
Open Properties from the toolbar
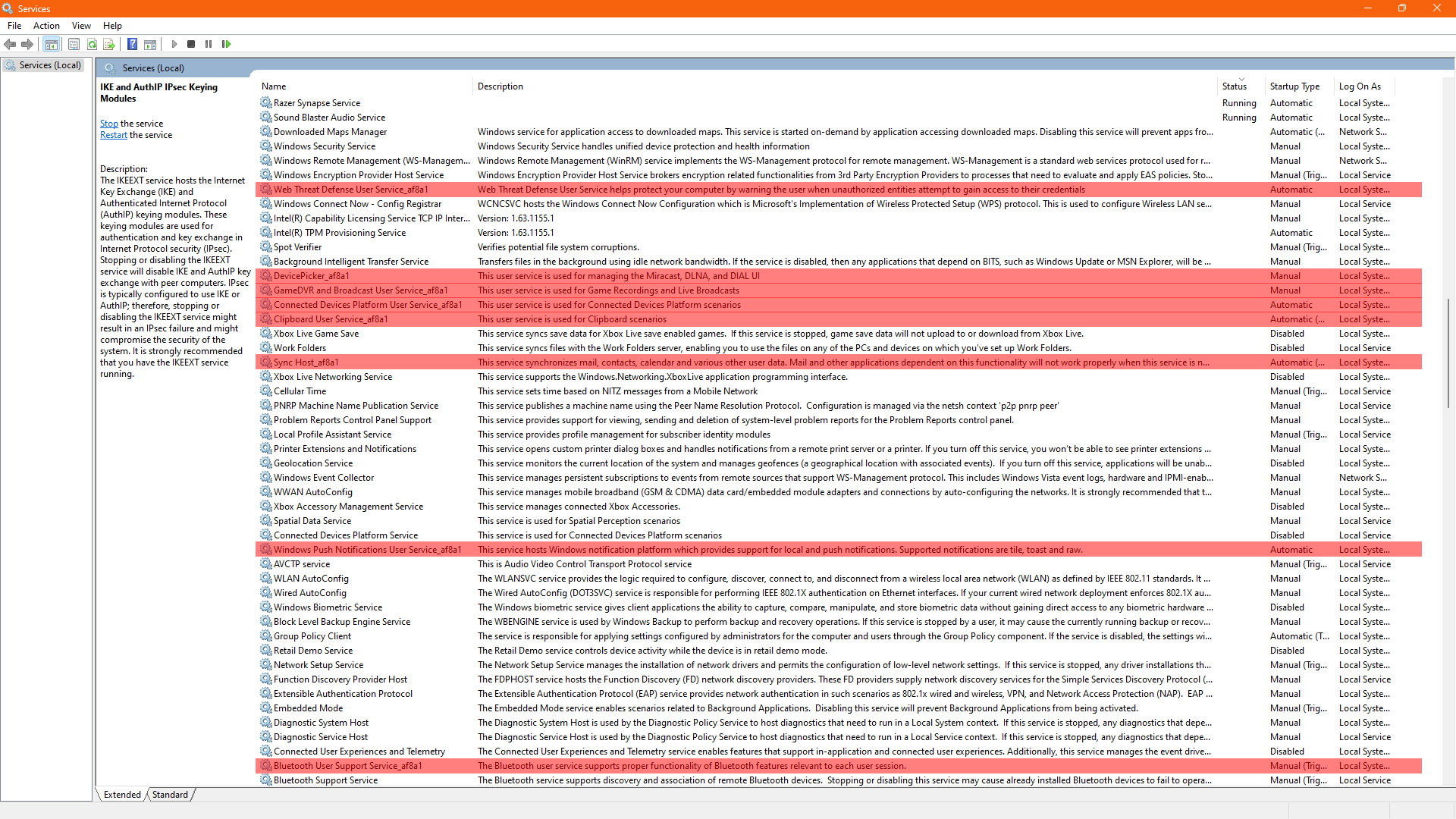tap(74, 44)
